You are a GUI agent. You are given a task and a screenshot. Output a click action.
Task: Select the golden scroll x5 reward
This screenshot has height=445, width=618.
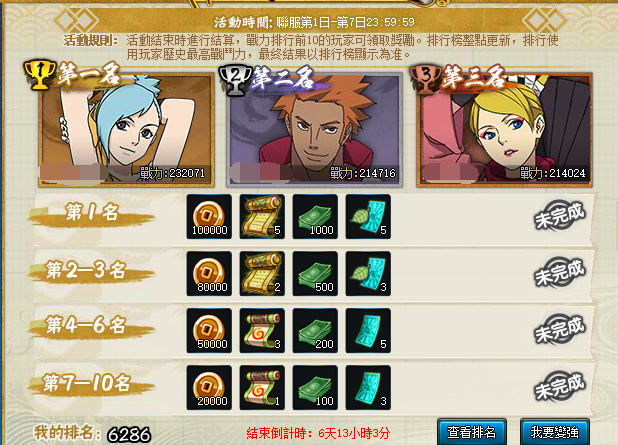262,217
